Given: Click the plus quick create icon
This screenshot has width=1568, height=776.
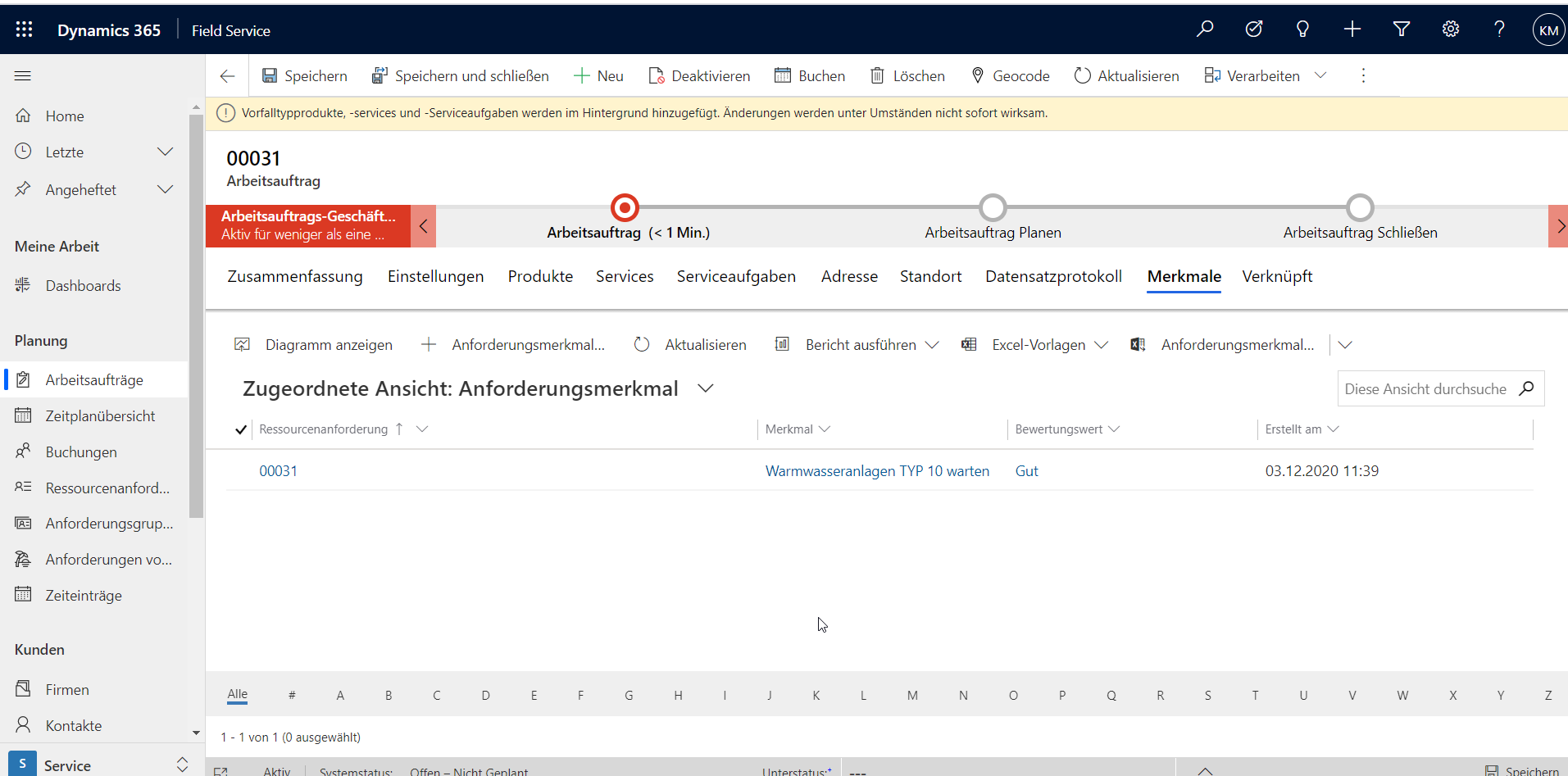Looking at the screenshot, I should click(1352, 29).
